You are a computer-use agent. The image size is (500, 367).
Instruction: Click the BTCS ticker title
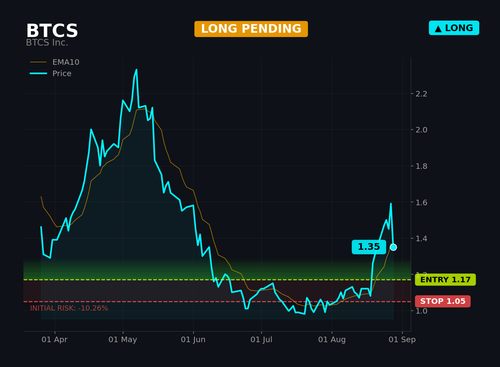pos(52,31)
